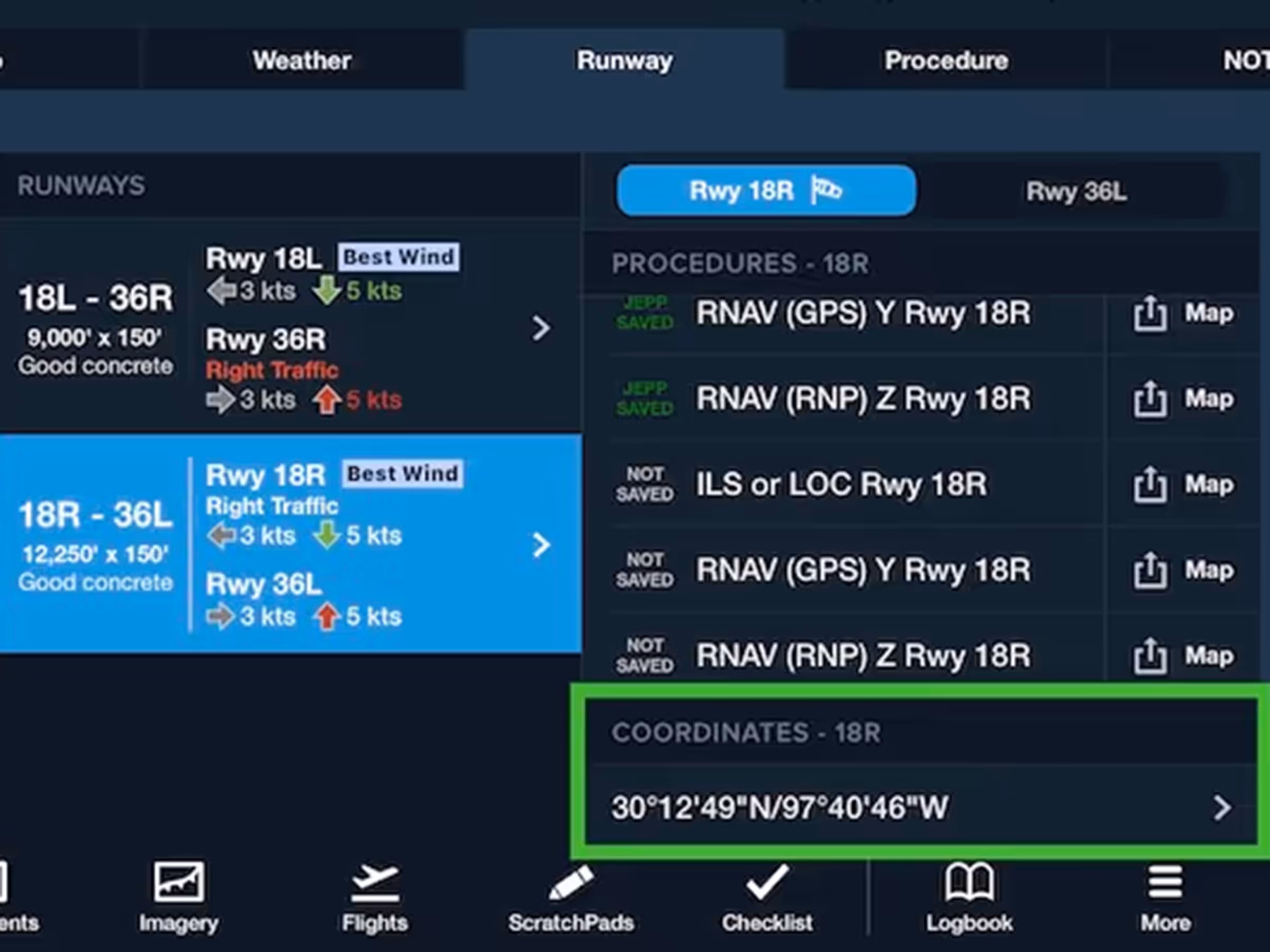Screen dimensions: 1270x952
Task: Switch to the Weather tab
Action: point(302,60)
